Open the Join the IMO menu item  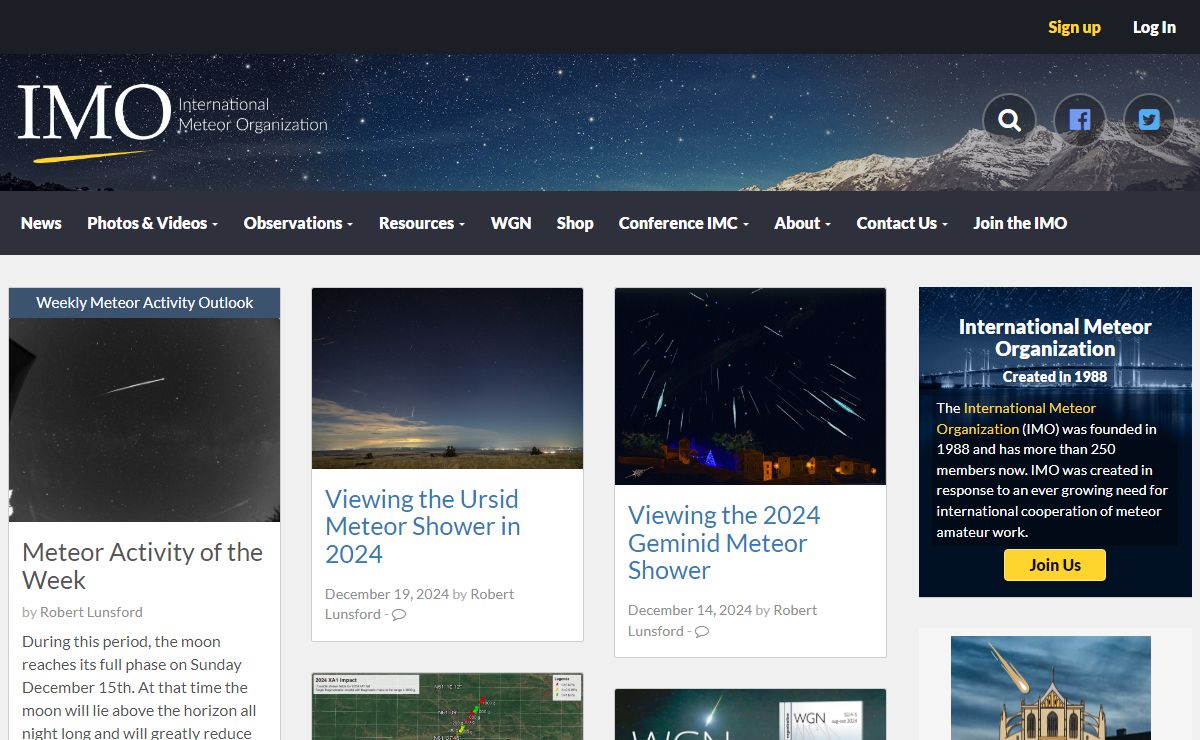pyautogui.click(x=1020, y=223)
